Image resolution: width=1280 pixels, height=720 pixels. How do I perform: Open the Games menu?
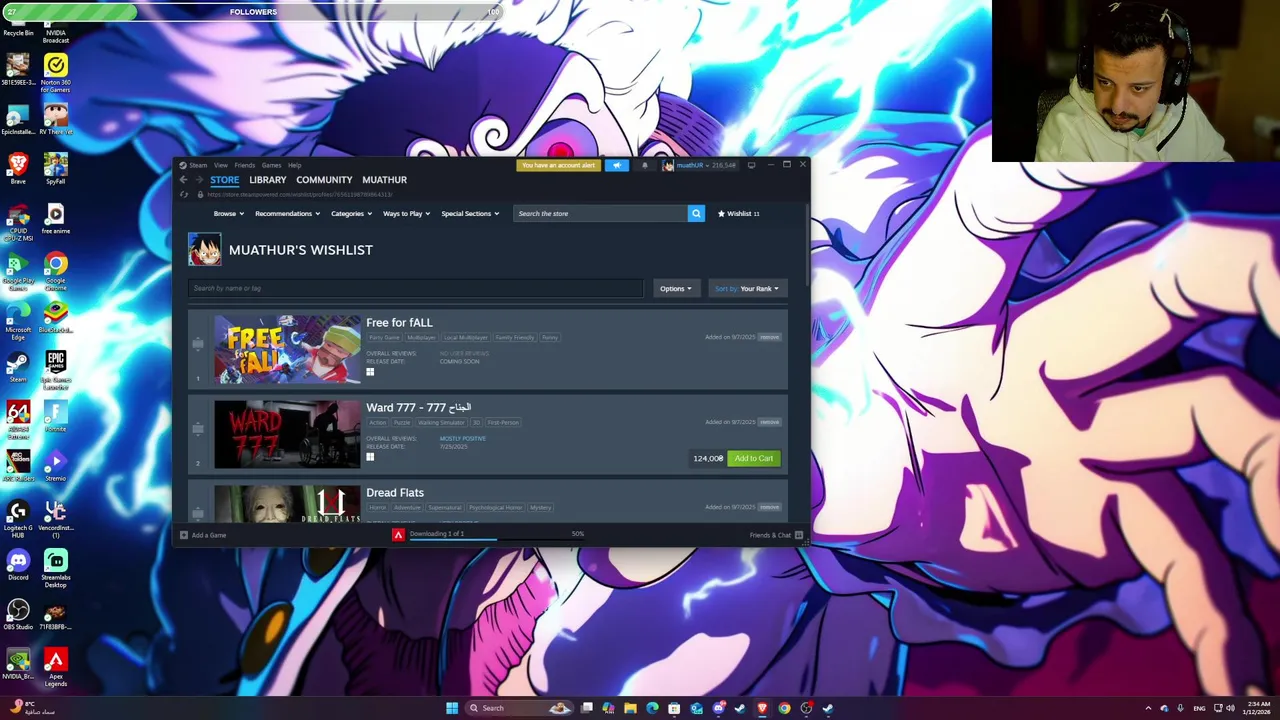271,165
